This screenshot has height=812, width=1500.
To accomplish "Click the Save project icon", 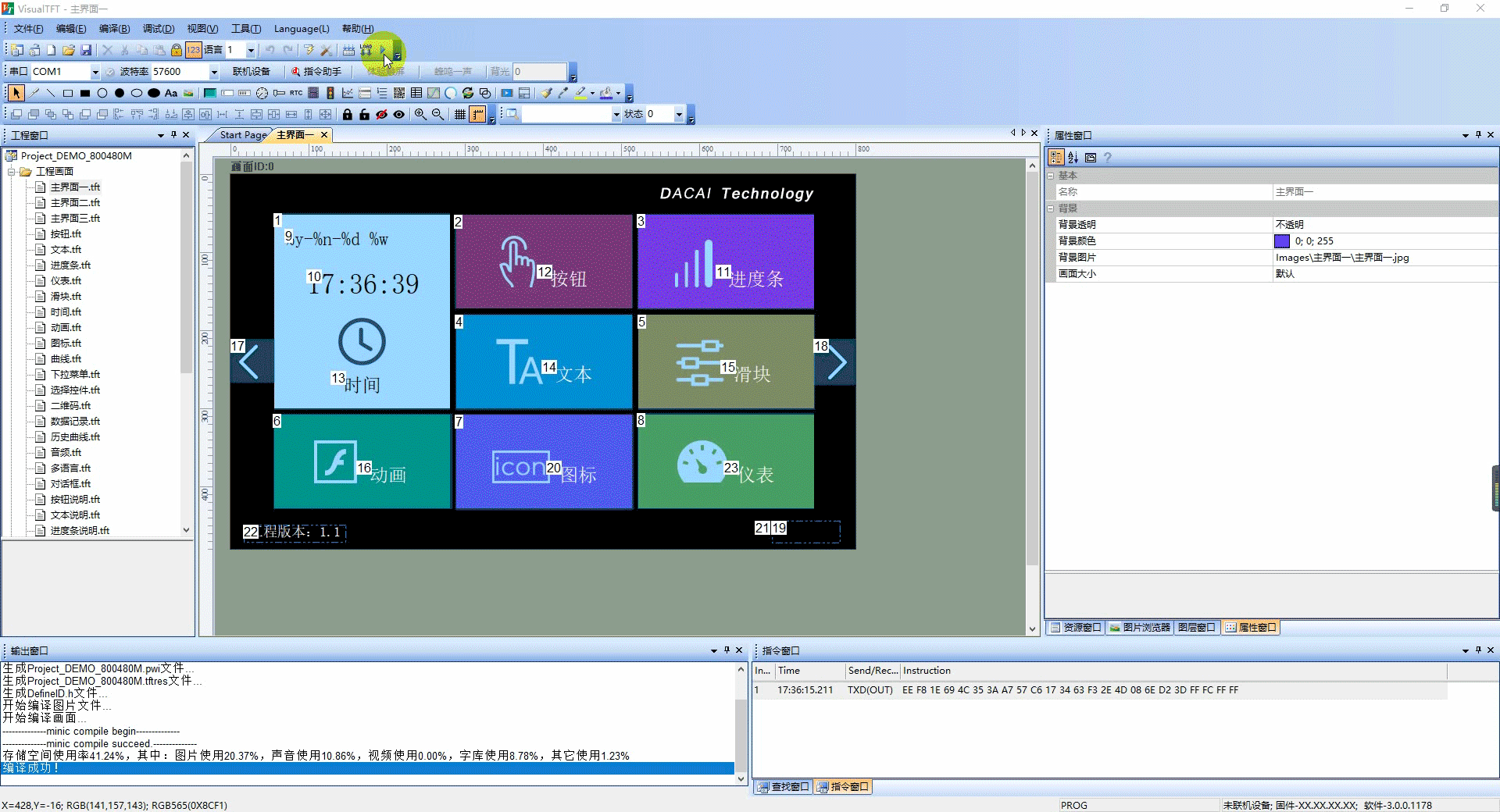I will click(86, 50).
